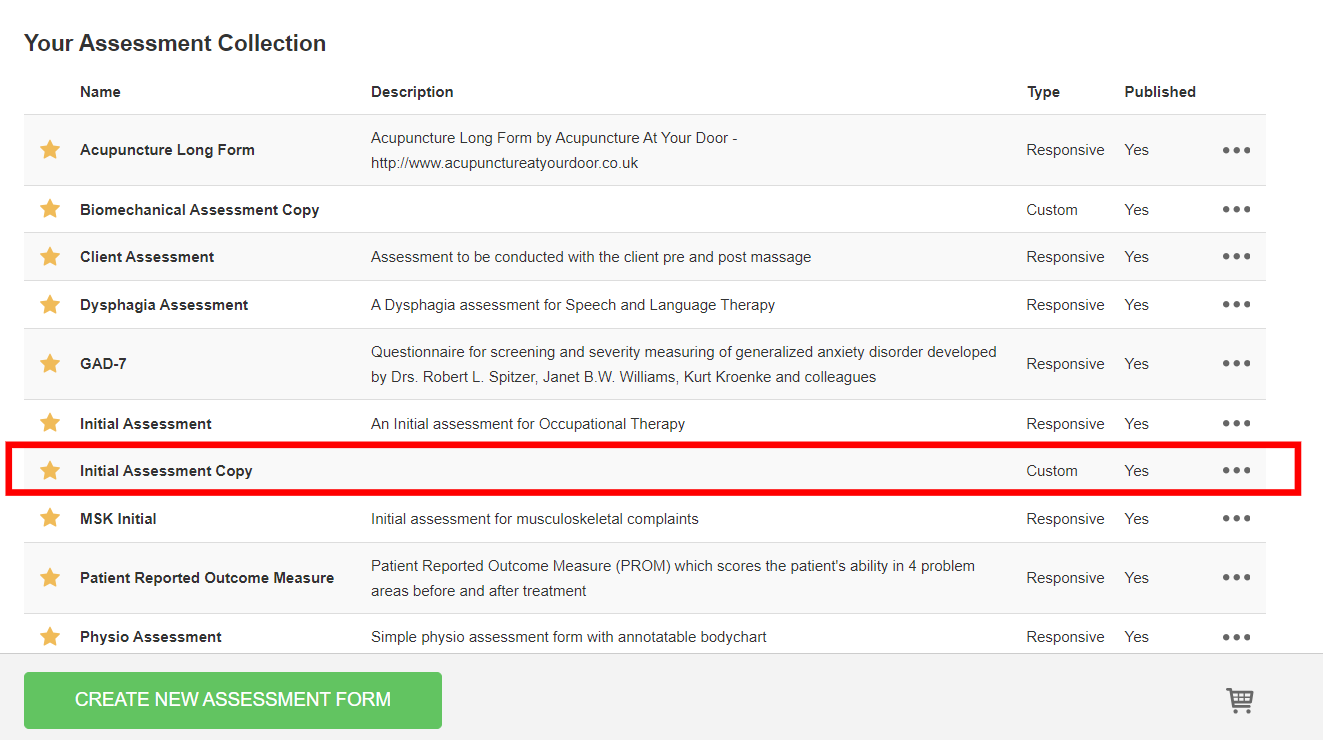1323x740 pixels.
Task: Show more actions for GAD-7
Action: coord(1236,364)
